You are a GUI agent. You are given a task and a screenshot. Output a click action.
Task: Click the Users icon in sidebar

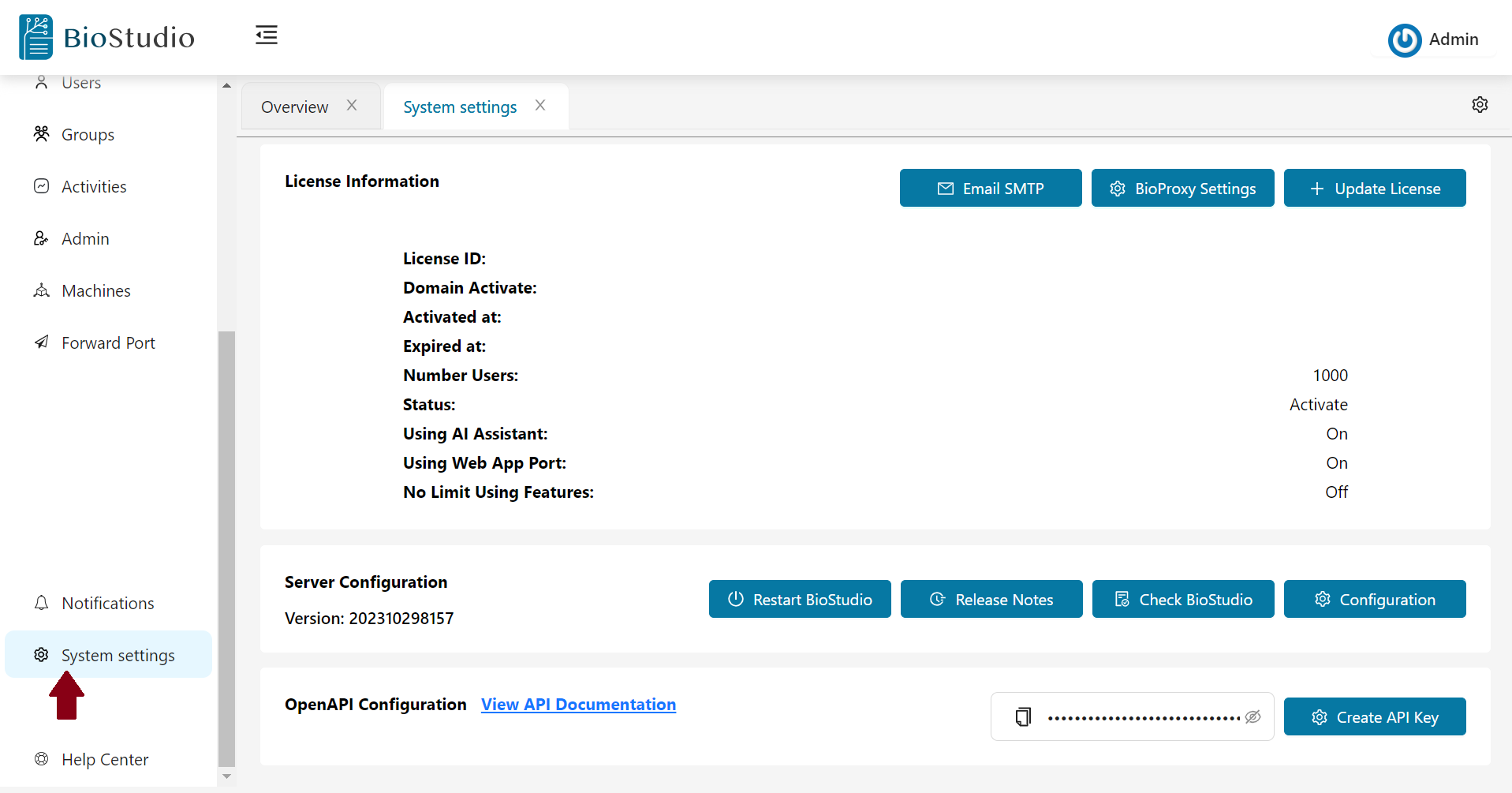point(42,82)
